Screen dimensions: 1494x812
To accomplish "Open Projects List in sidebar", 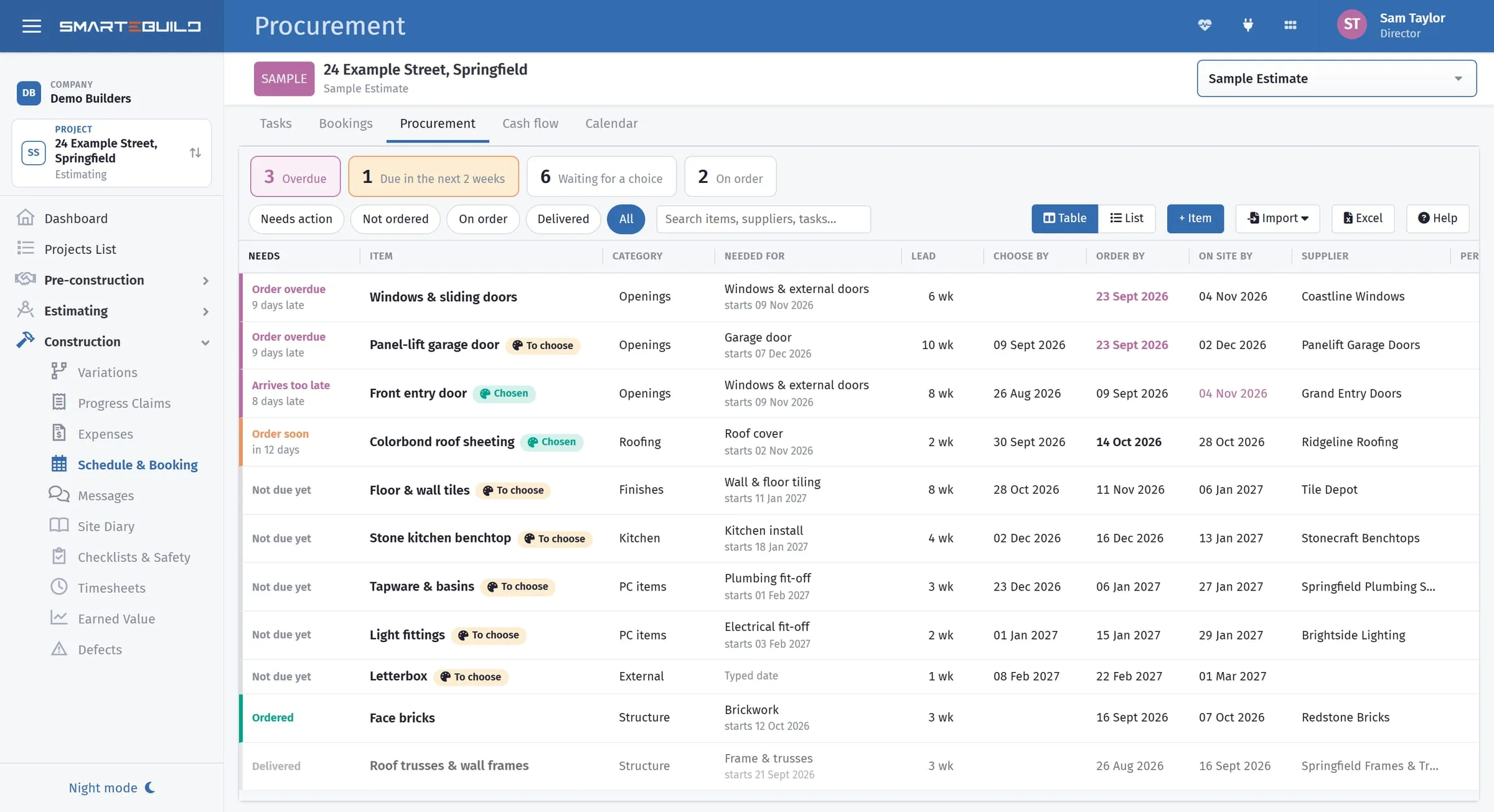I will pyautogui.click(x=80, y=249).
